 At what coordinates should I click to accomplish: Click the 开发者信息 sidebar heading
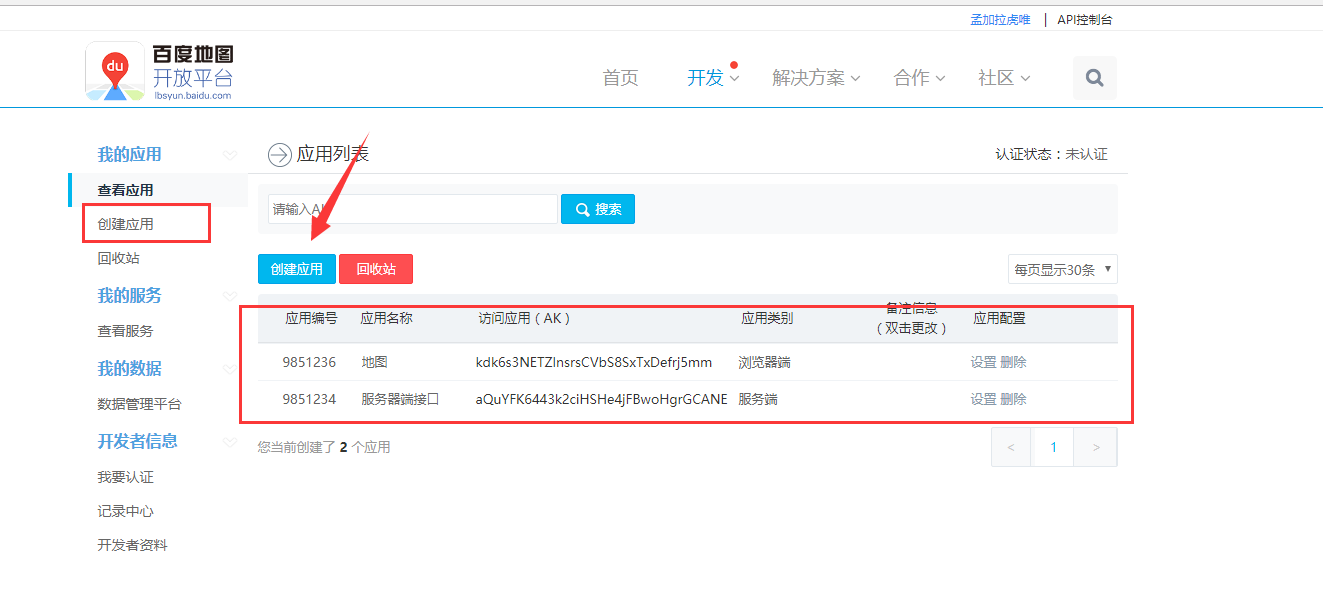(x=137, y=442)
